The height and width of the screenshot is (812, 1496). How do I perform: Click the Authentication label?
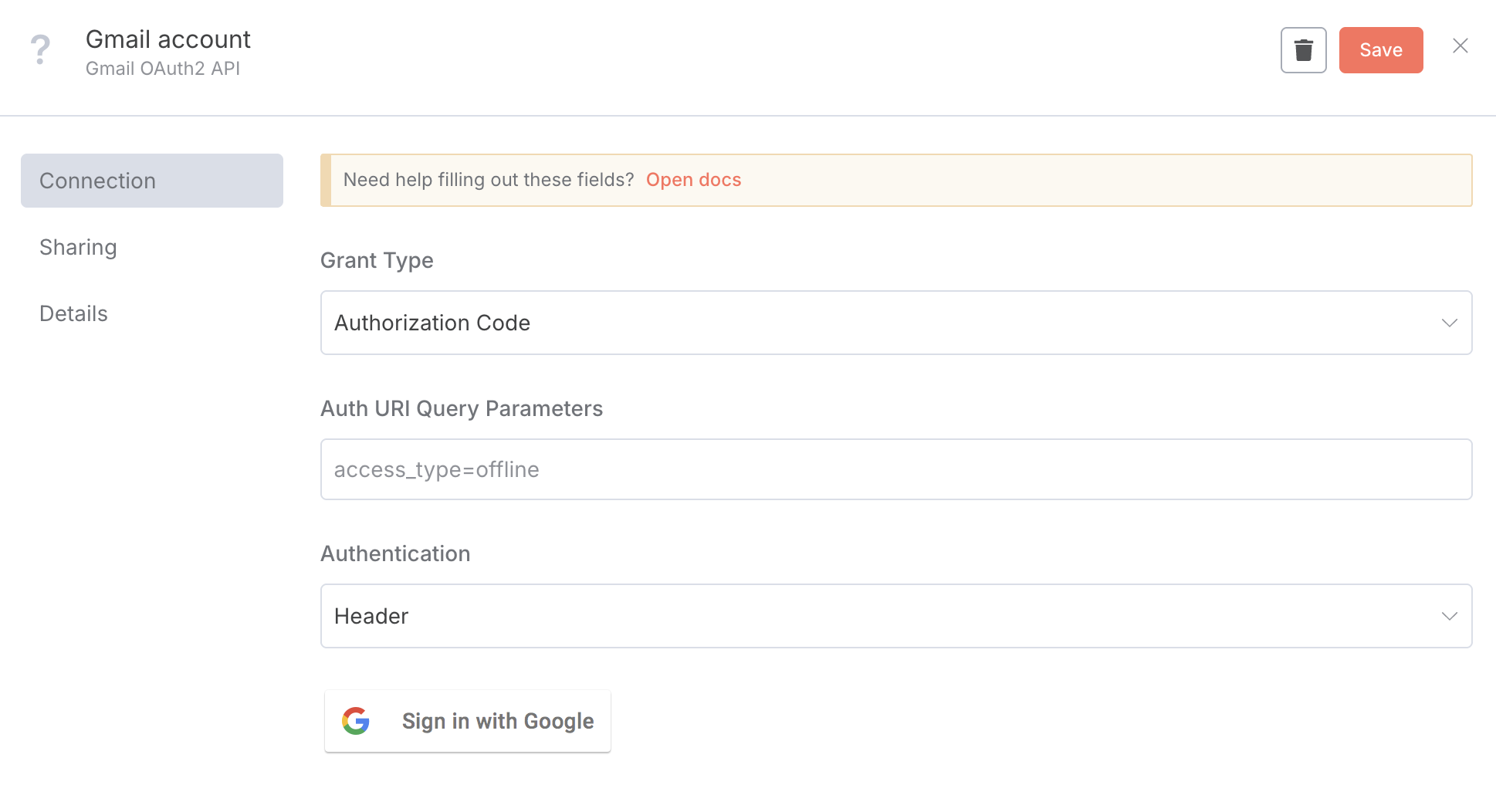pyautogui.click(x=395, y=553)
